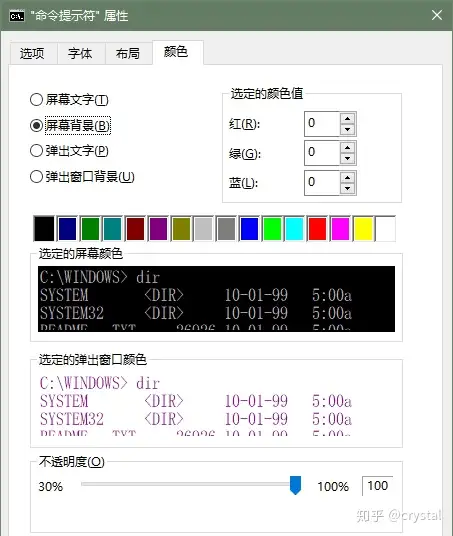Switch to the 选项 tab
The height and width of the screenshot is (536, 453).
coord(33,54)
